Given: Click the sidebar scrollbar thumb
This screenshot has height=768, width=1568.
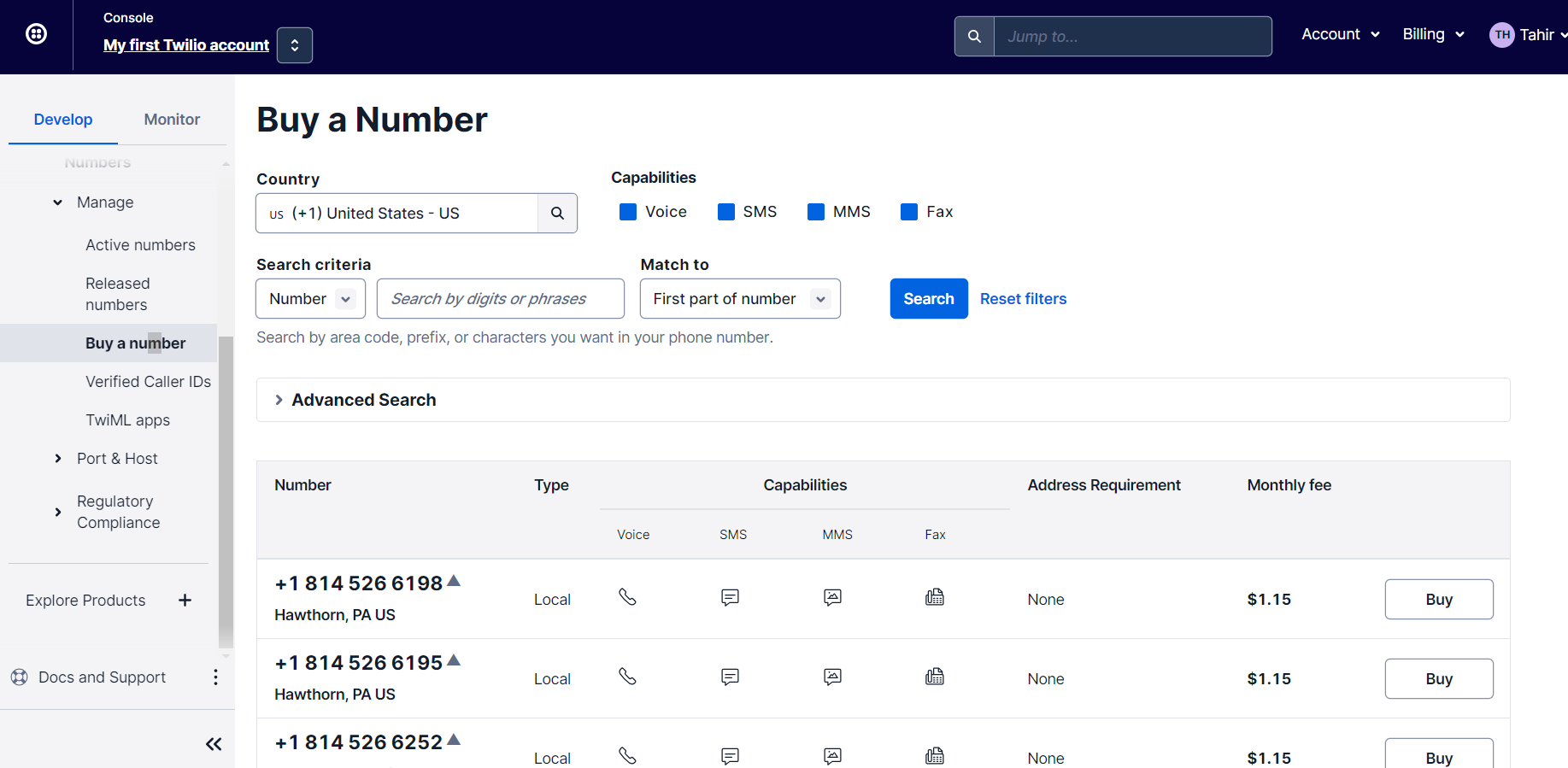Looking at the screenshot, I should 226,492.
